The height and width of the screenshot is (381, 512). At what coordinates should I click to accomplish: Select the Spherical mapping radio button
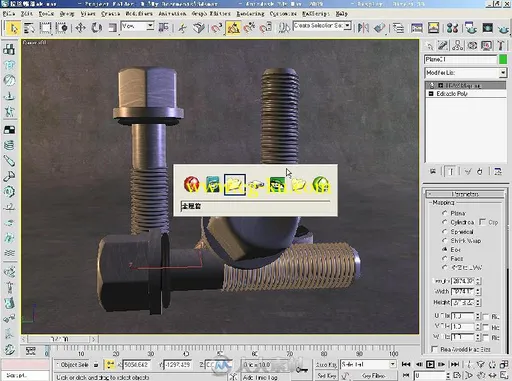444,231
